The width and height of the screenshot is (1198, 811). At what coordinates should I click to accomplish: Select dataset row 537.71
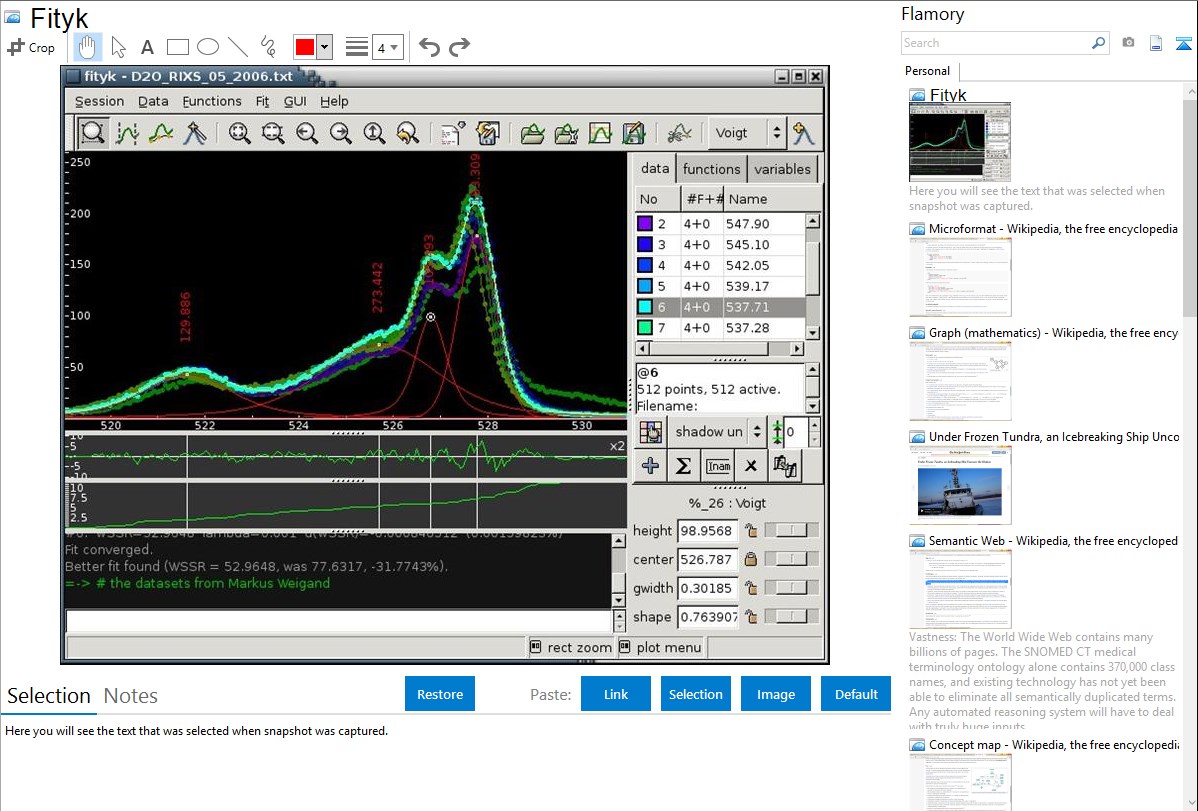720,307
